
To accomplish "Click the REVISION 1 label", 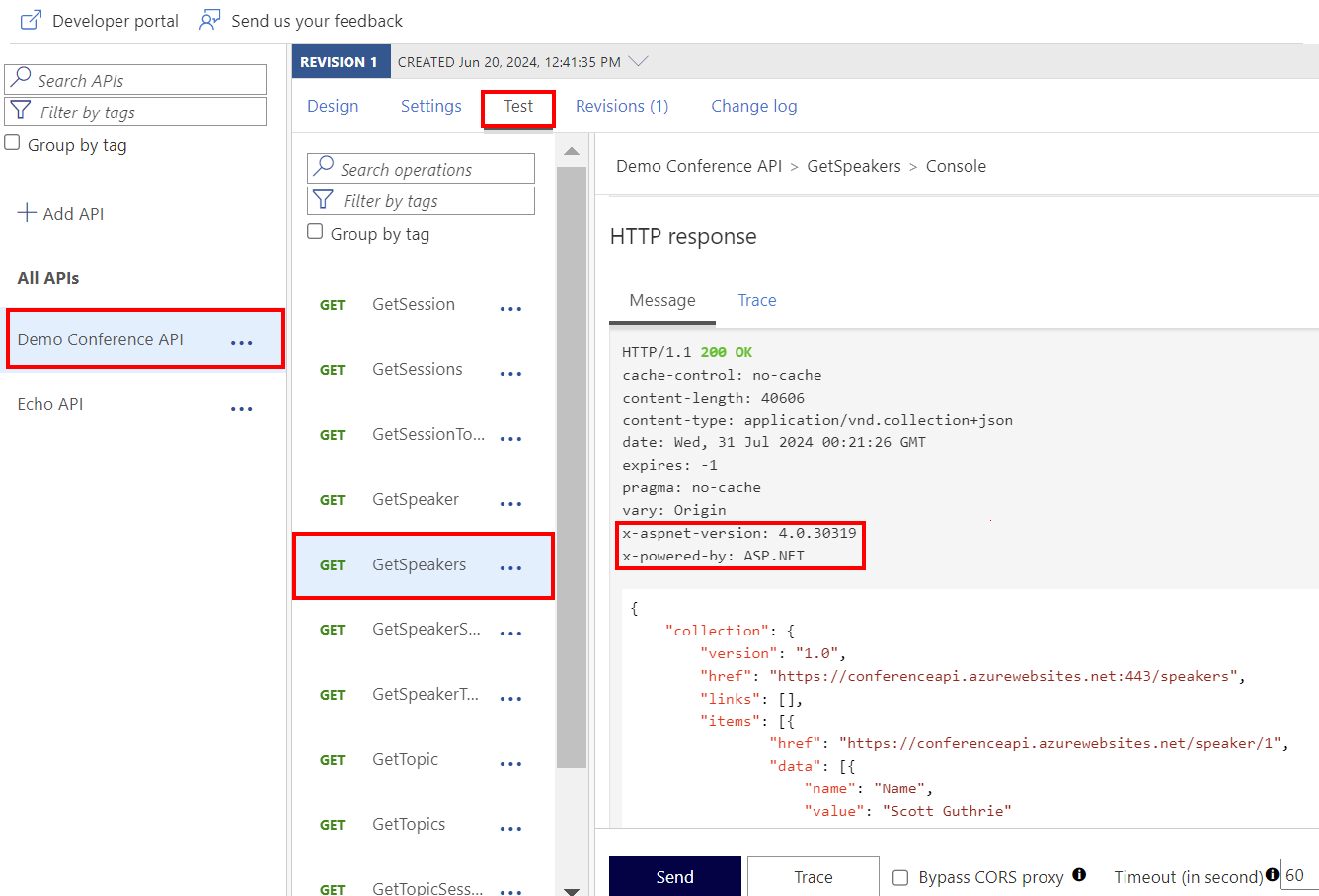I will [x=340, y=61].
